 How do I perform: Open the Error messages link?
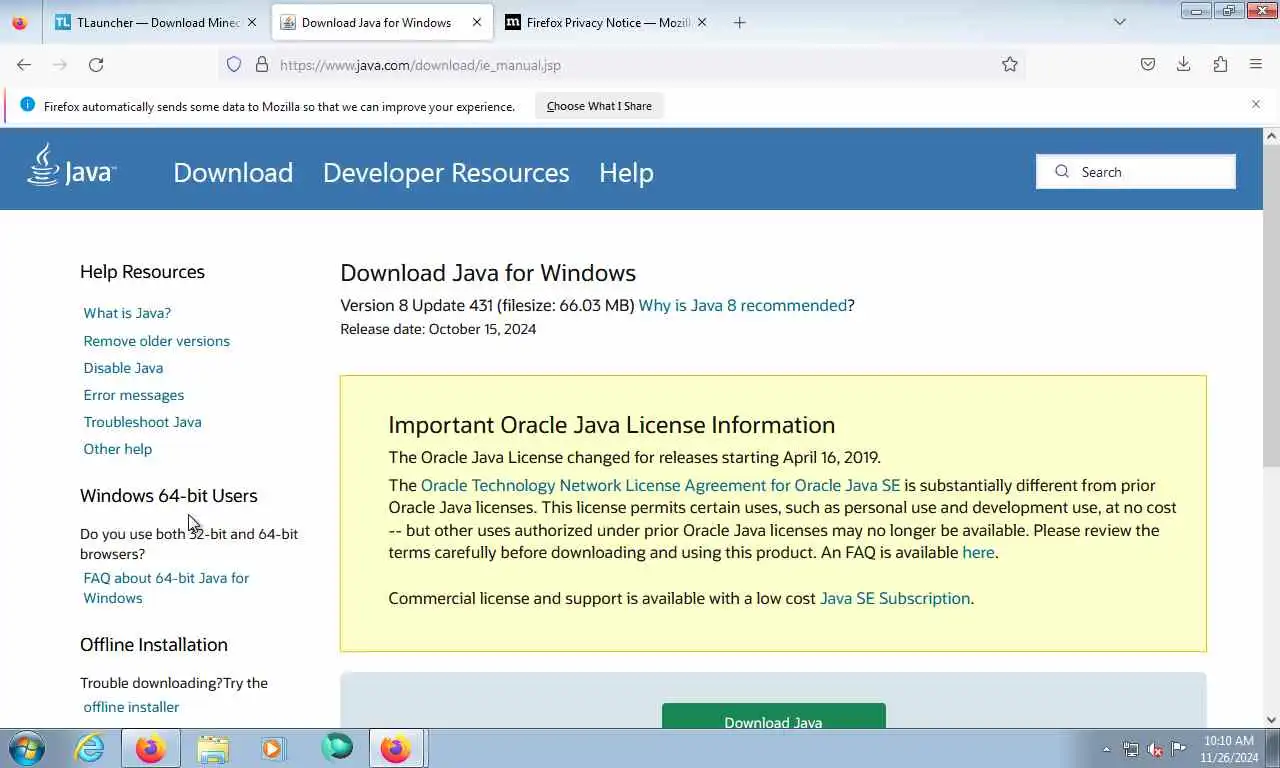point(134,395)
